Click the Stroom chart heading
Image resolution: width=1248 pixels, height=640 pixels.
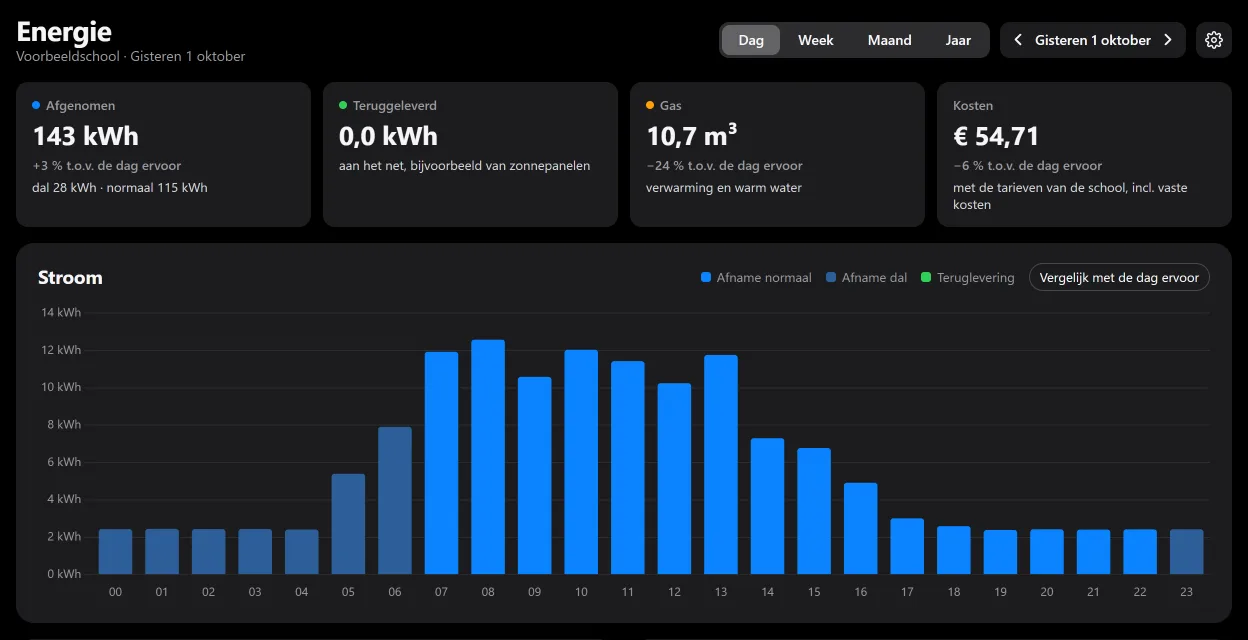click(x=70, y=278)
